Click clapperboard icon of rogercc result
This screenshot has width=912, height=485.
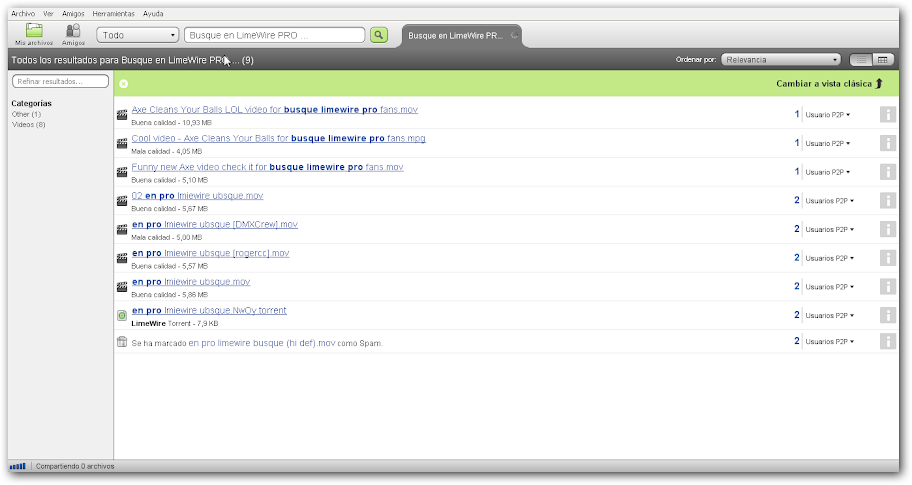(x=122, y=258)
